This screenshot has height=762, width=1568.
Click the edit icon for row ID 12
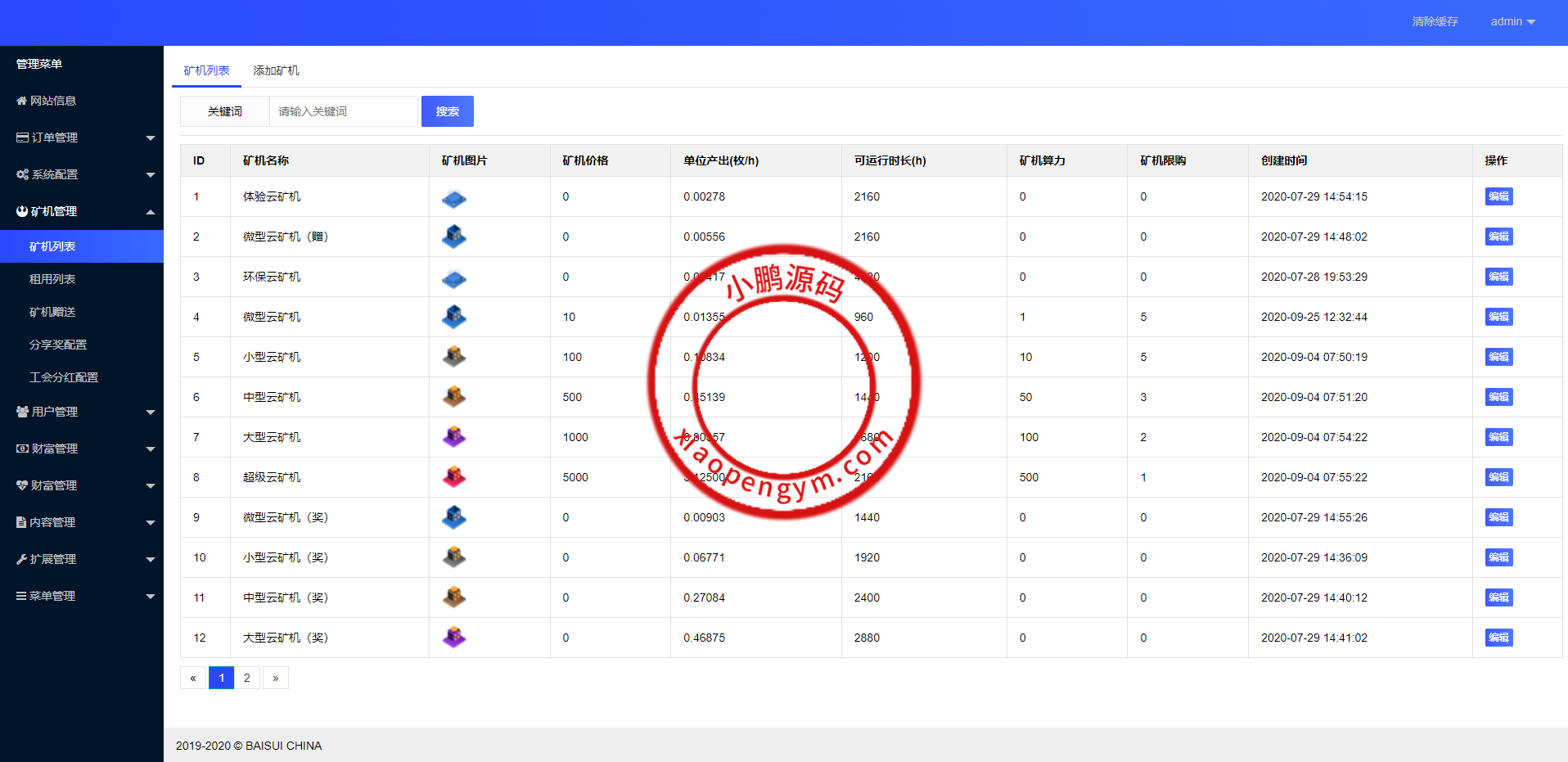1498,638
